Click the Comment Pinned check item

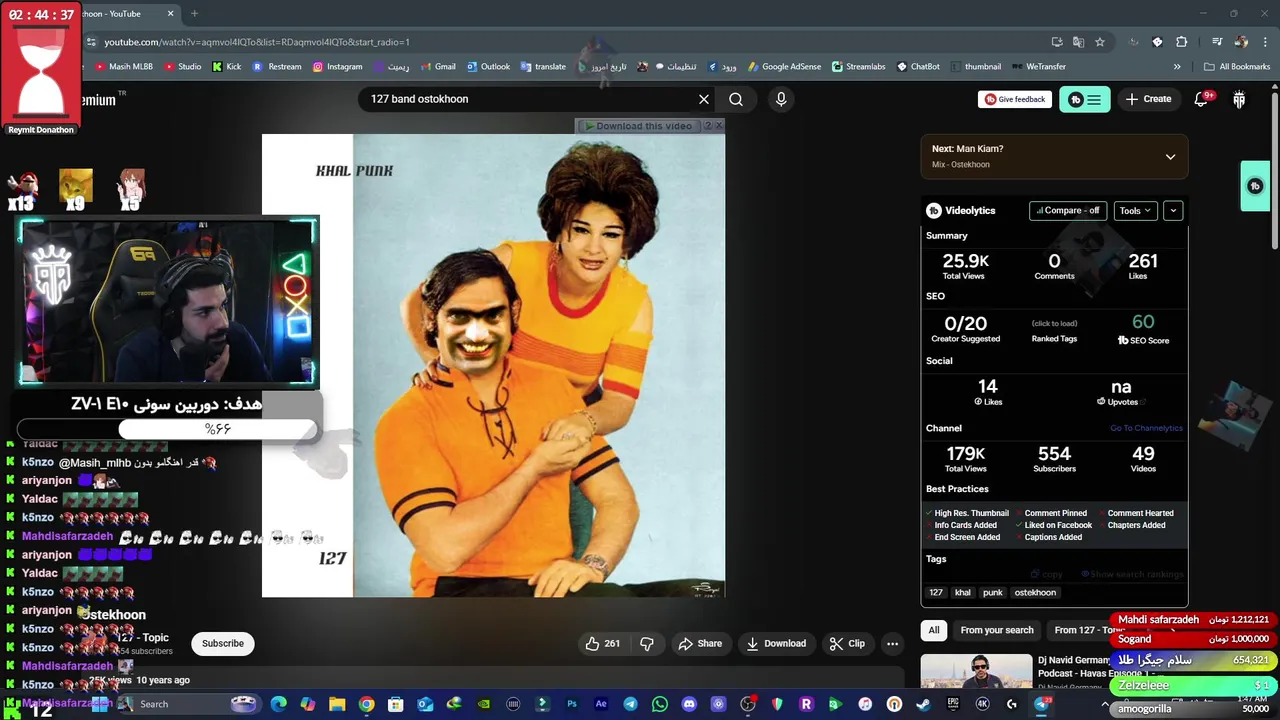pos(1051,513)
